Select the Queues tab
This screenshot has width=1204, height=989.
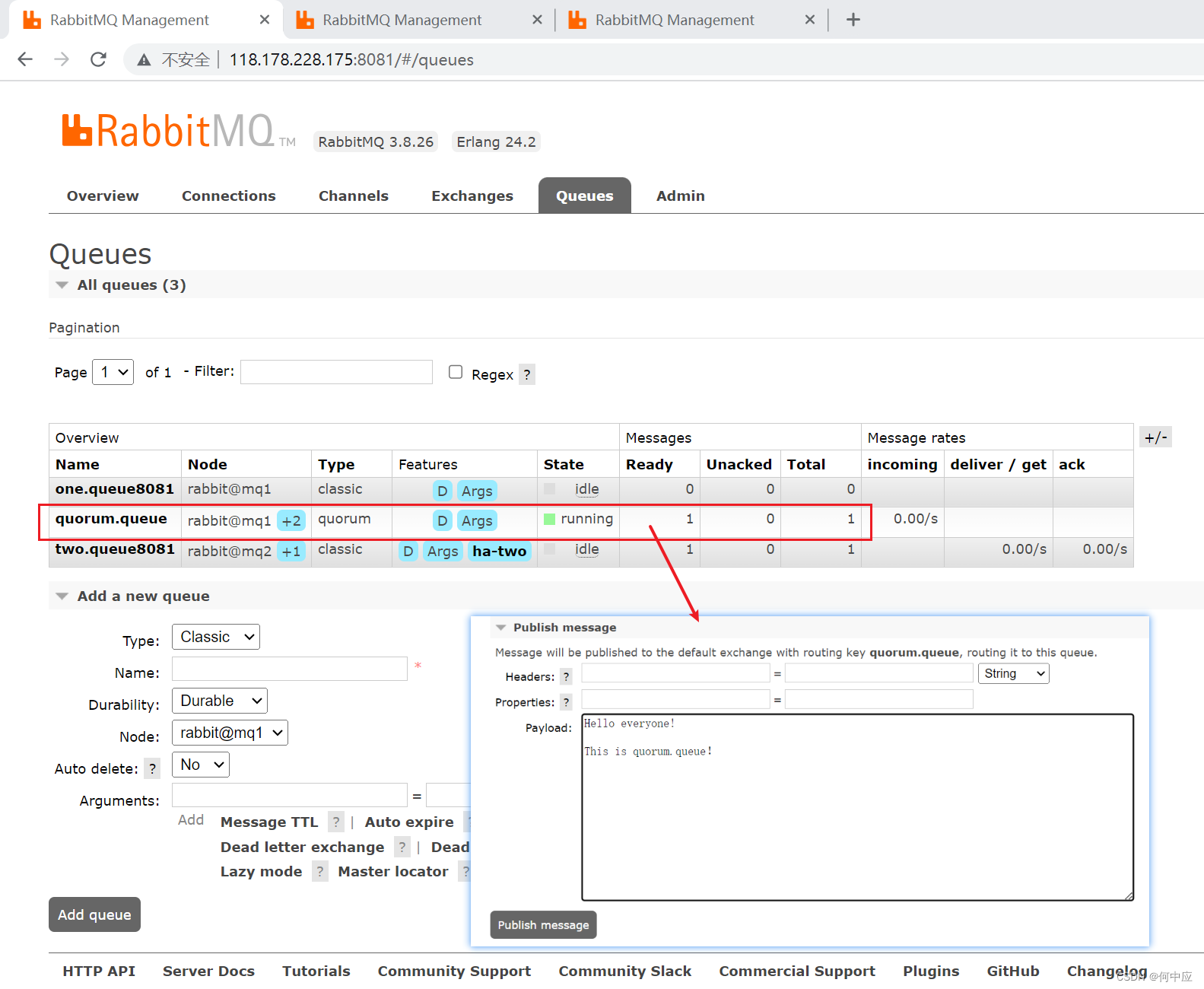(x=585, y=196)
